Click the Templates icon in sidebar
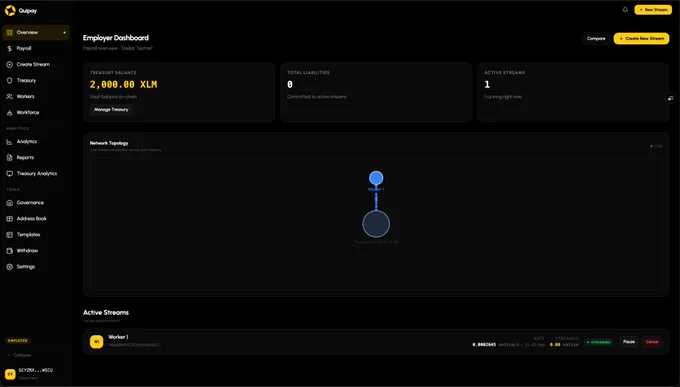 tap(10, 235)
